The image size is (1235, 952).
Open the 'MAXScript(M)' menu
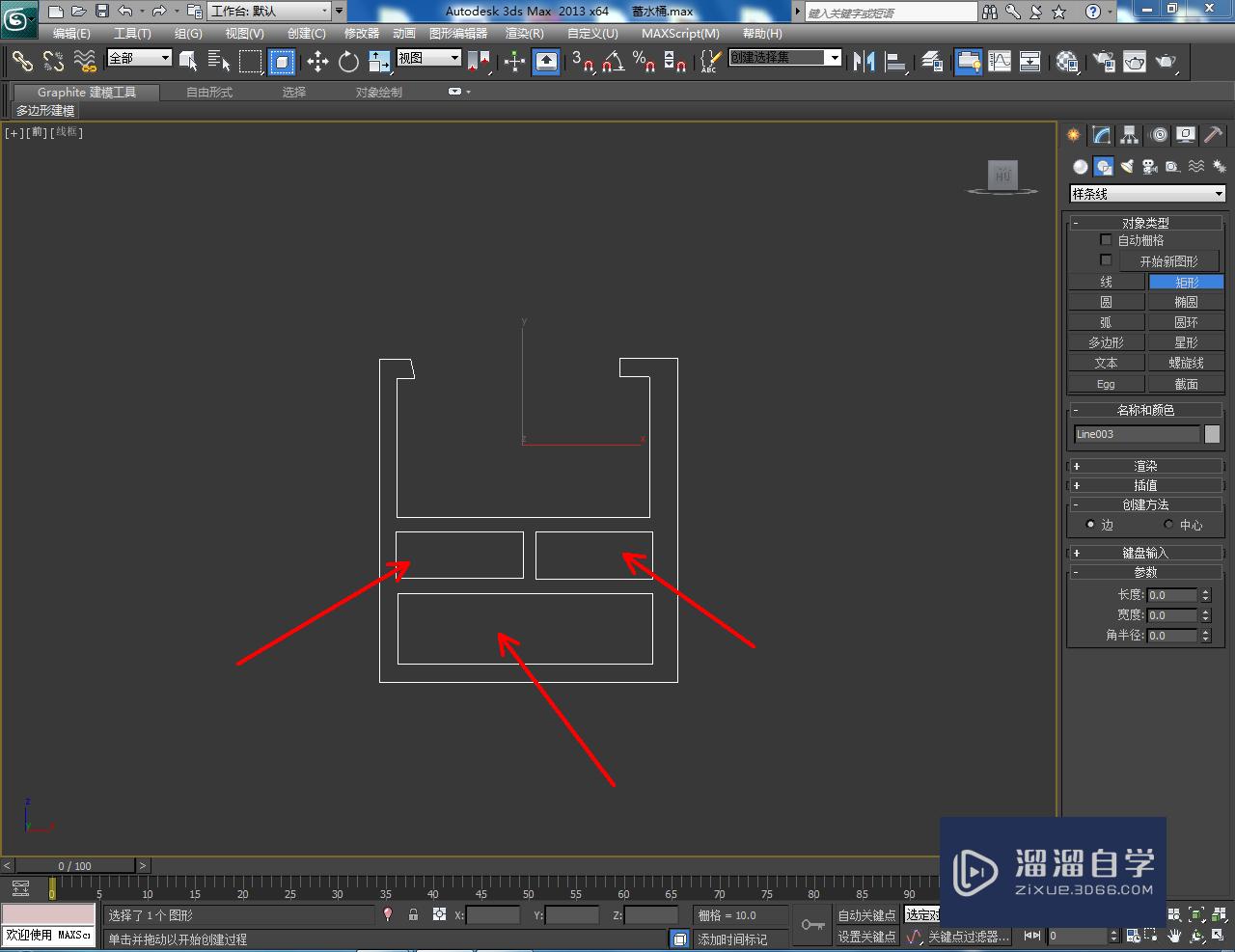pyautogui.click(x=680, y=34)
